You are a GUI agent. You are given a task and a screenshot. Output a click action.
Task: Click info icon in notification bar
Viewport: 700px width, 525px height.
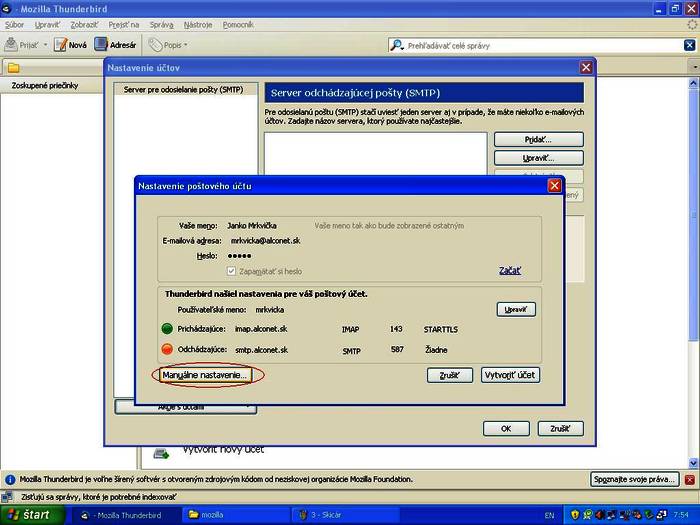point(10,480)
